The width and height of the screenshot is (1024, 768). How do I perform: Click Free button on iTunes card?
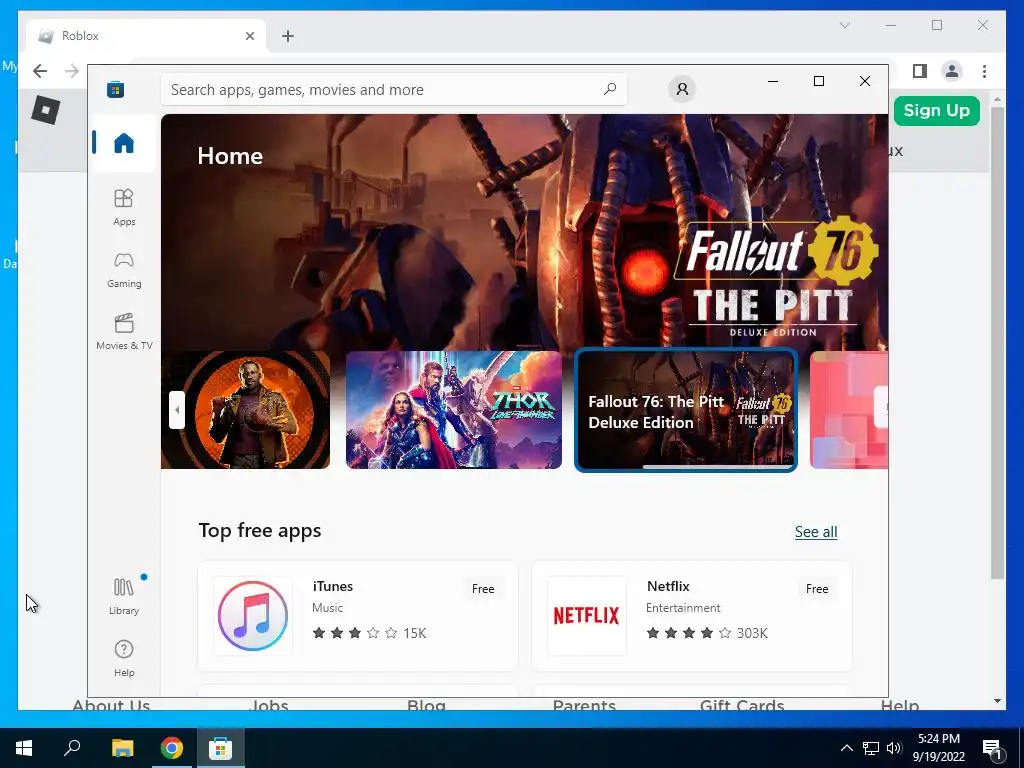pyautogui.click(x=483, y=588)
